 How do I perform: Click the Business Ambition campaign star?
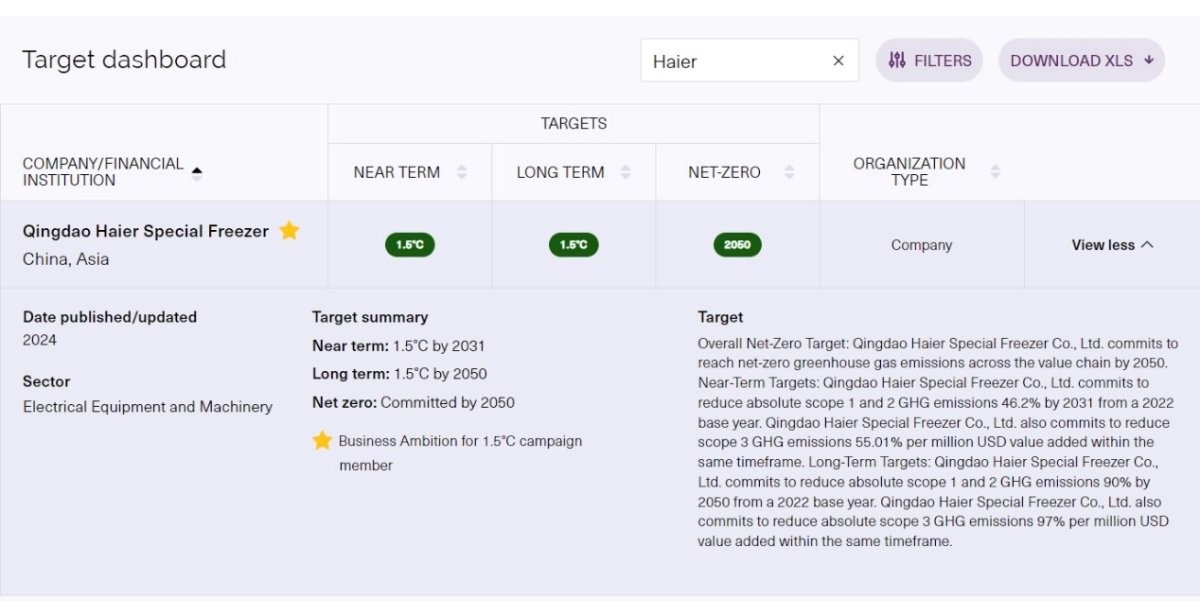point(322,441)
